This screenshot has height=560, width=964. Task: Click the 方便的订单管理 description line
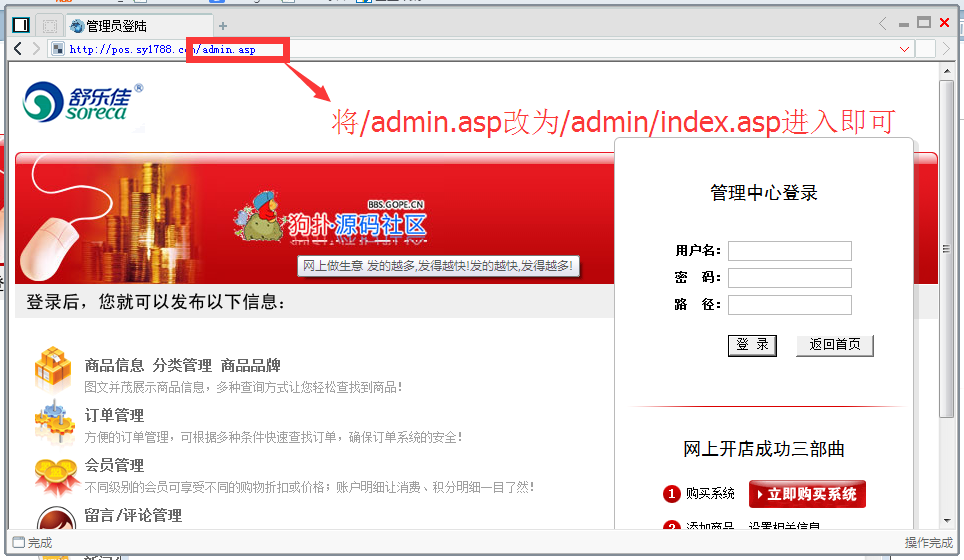[273, 437]
